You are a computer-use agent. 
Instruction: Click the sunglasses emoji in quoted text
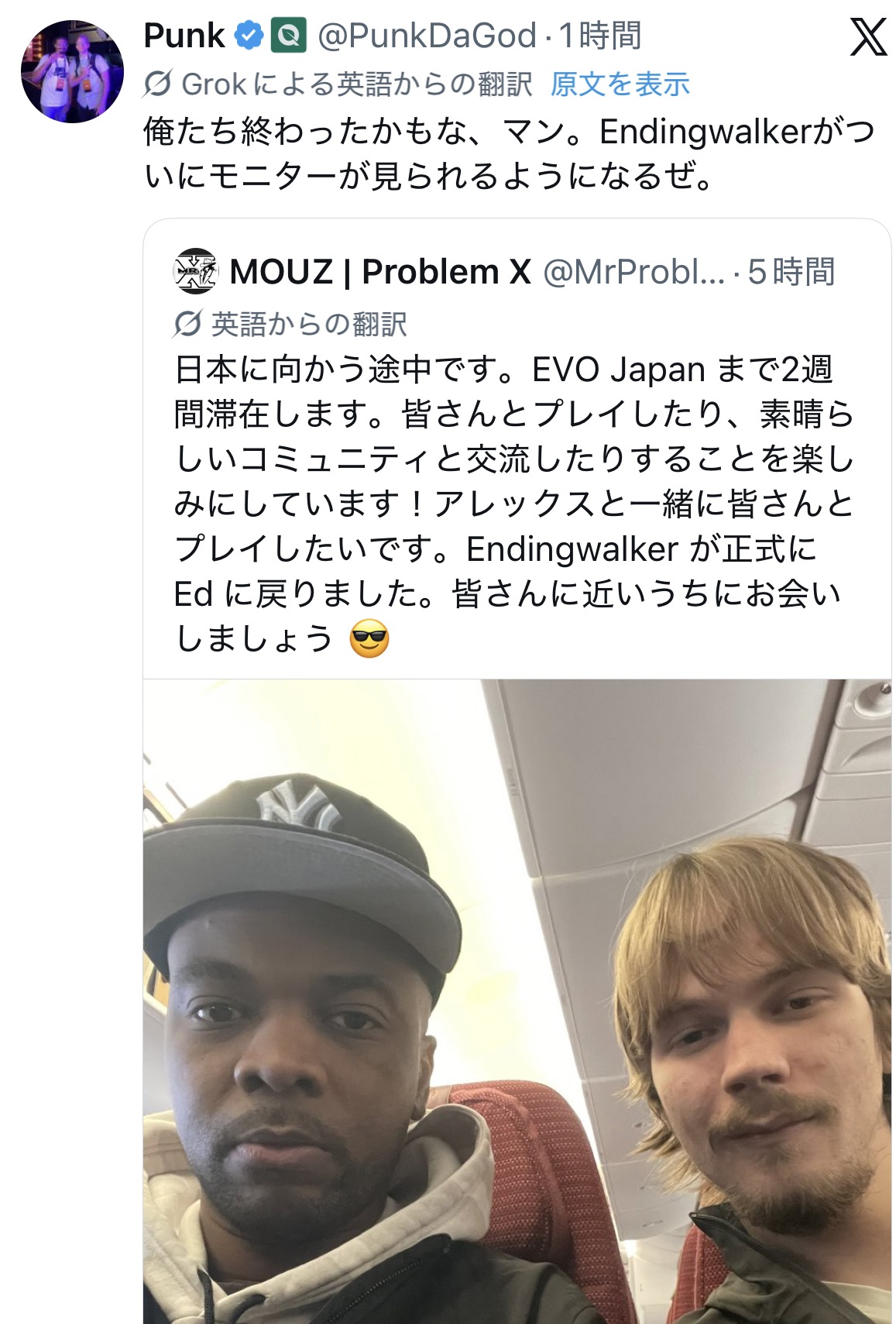pos(369,640)
